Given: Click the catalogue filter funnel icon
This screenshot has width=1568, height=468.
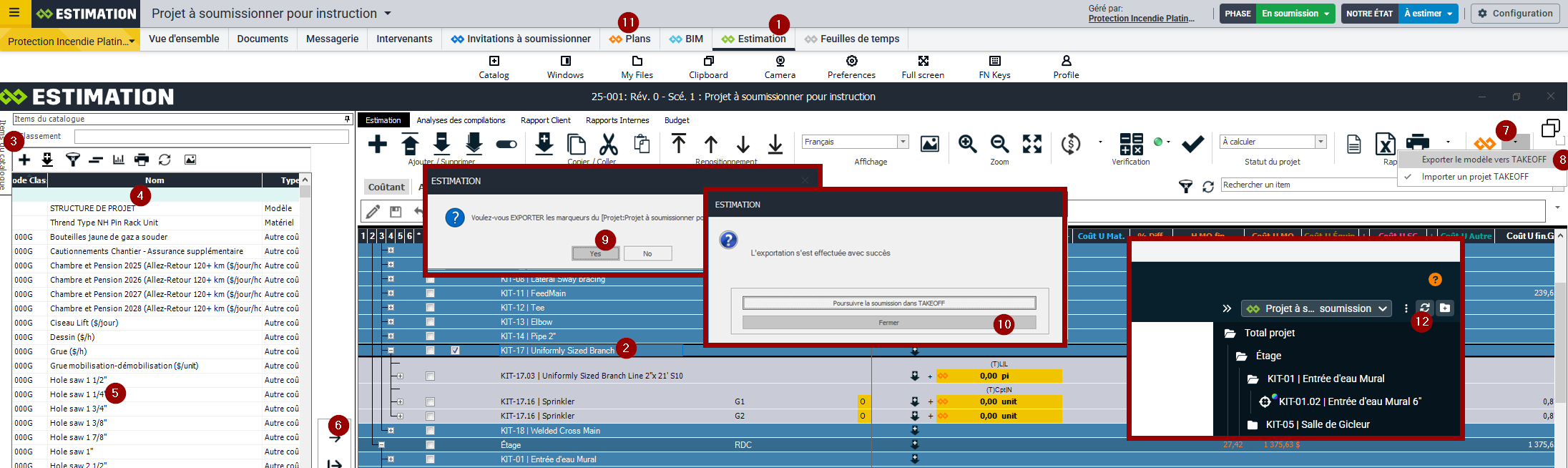Looking at the screenshot, I should click(72, 160).
